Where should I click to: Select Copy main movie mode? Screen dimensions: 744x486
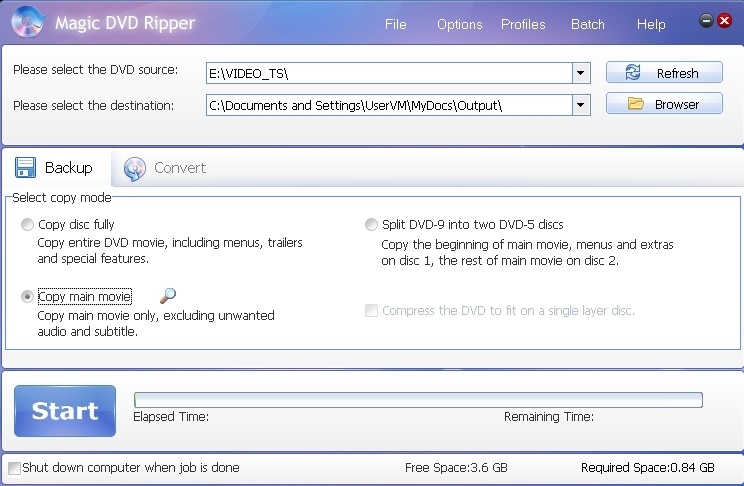click(x=28, y=297)
